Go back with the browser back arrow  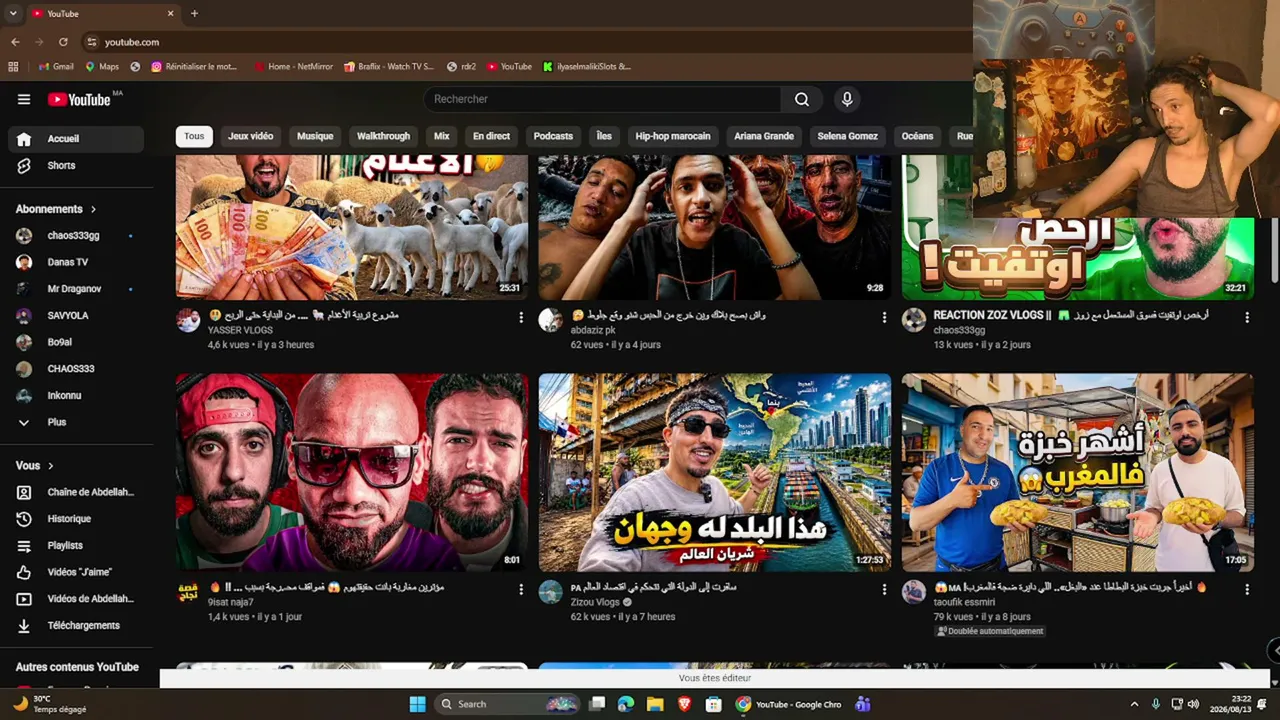(x=15, y=42)
